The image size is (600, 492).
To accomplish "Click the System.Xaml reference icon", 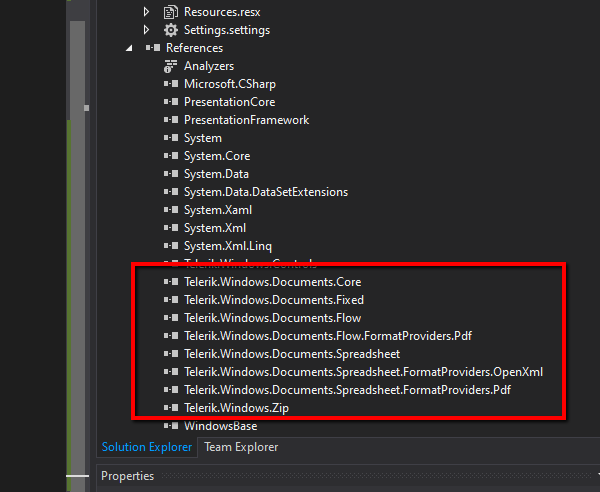I will coord(170,210).
